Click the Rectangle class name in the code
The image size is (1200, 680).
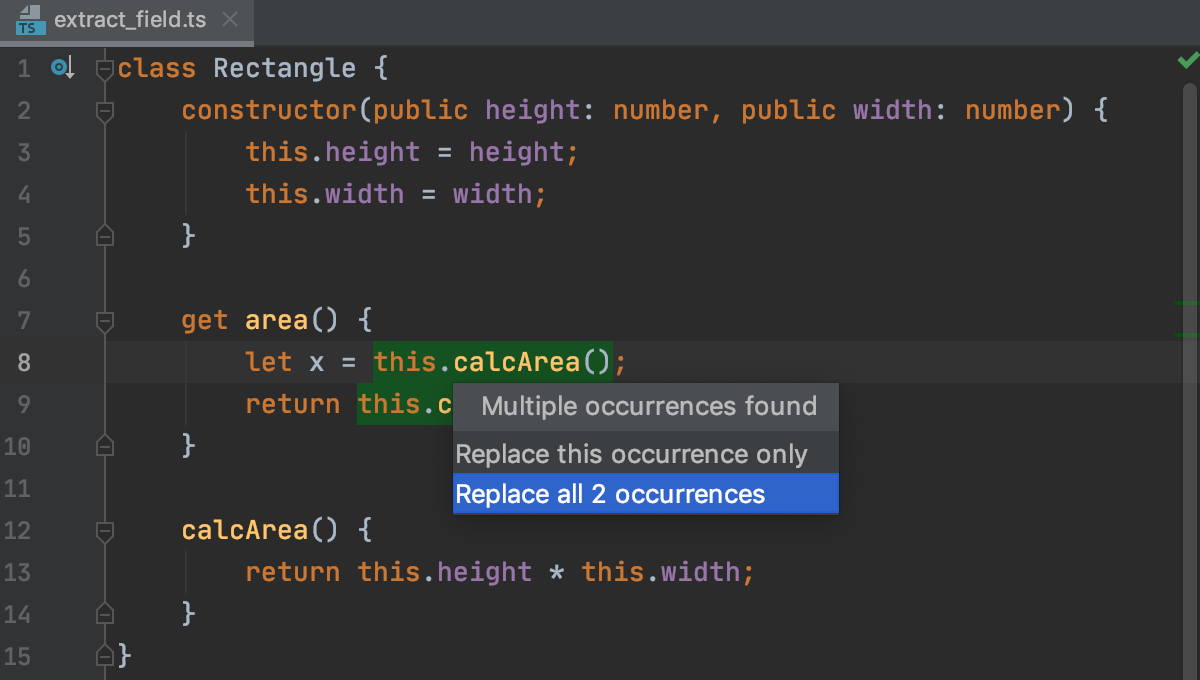pos(284,67)
